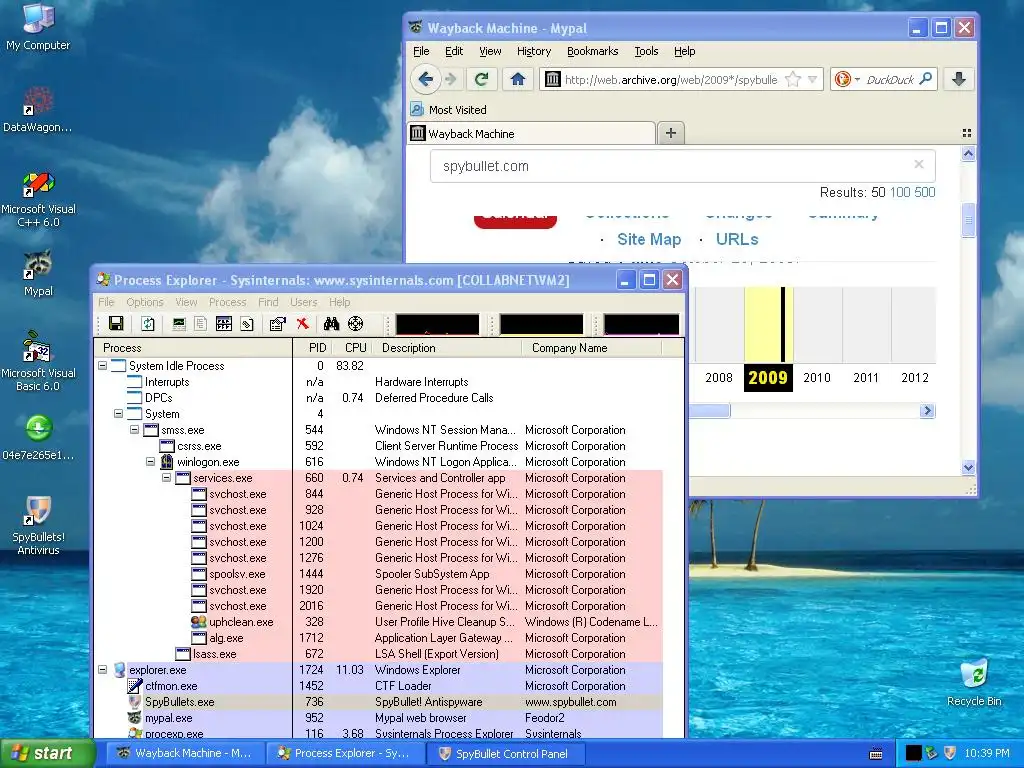Viewport: 1024px width, 768px height.
Task: Select Recycle Bin desktop icon
Action: click(x=974, y=683)
